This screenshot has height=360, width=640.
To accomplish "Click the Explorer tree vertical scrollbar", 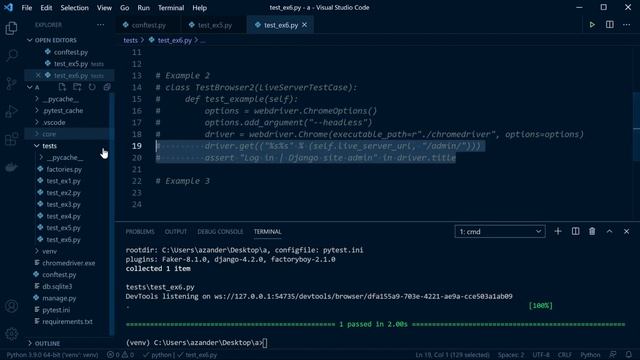I will tap(112, 214).
